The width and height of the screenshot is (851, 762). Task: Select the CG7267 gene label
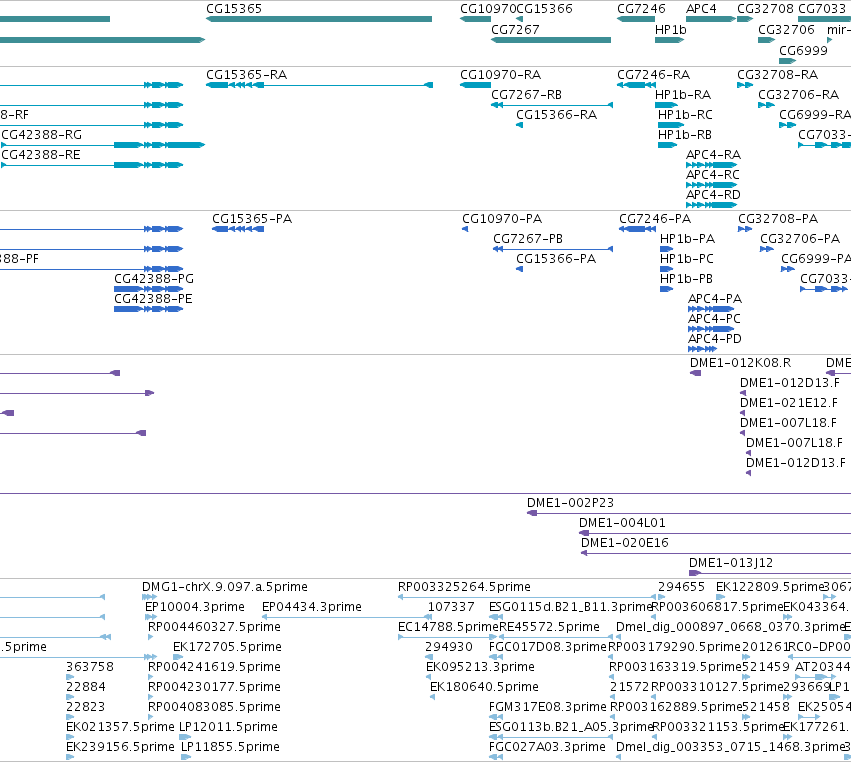point(515,29)
